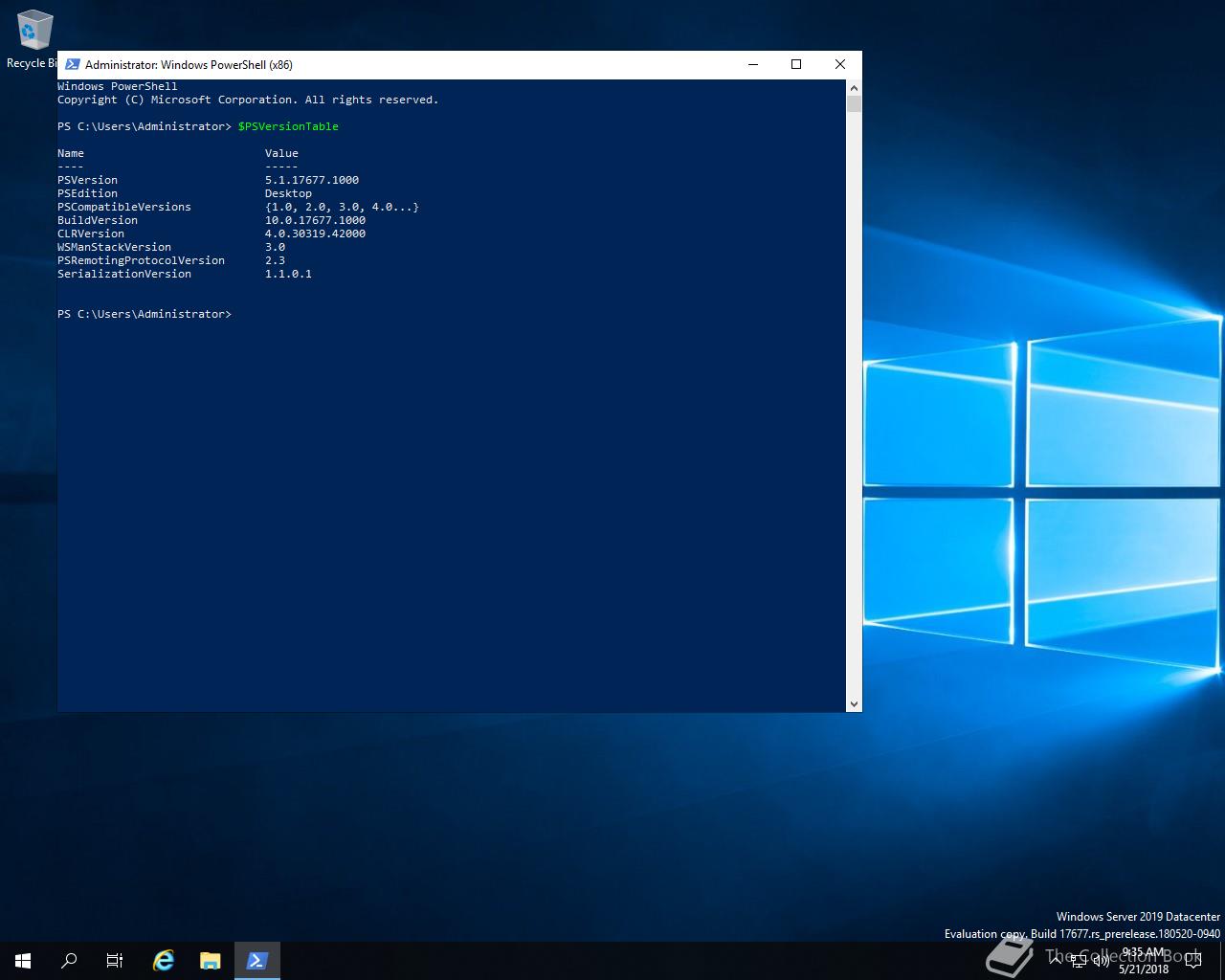Click the last PS C:\Users\Administrator> prompt
The width and height of the screenshot is (1225, 980).
[145, 314]
